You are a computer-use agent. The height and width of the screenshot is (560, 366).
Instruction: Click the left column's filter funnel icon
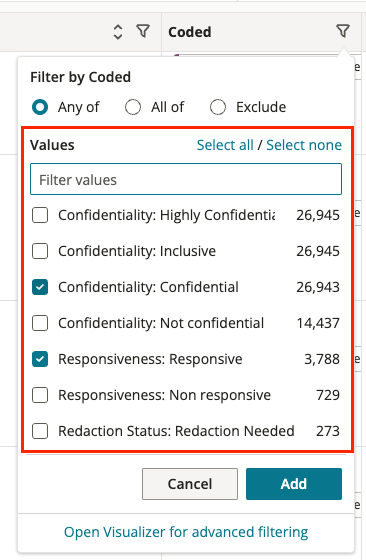tap(143, 31)
